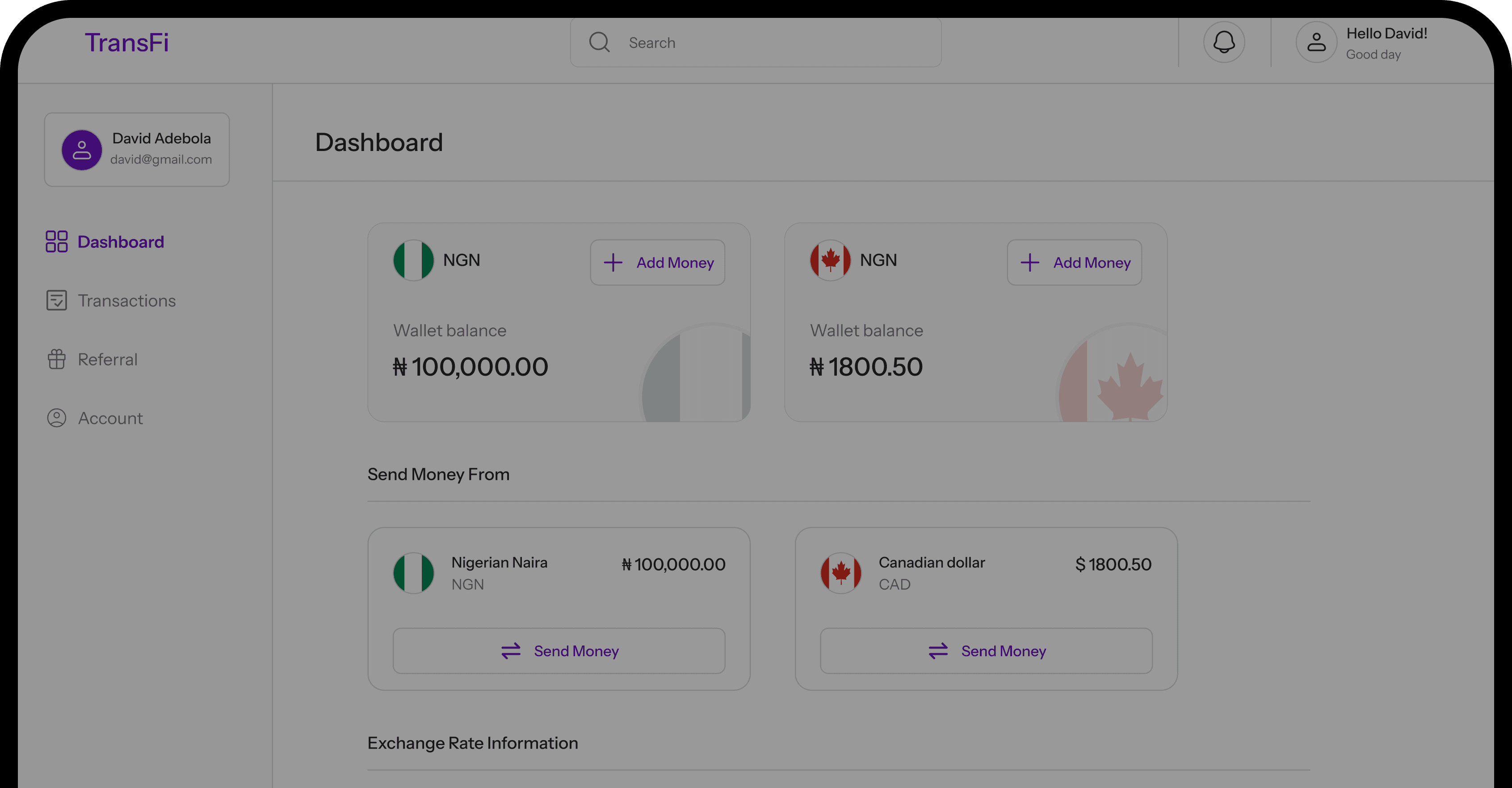Add Money to the Canadian wallet

pos(1074,262)
